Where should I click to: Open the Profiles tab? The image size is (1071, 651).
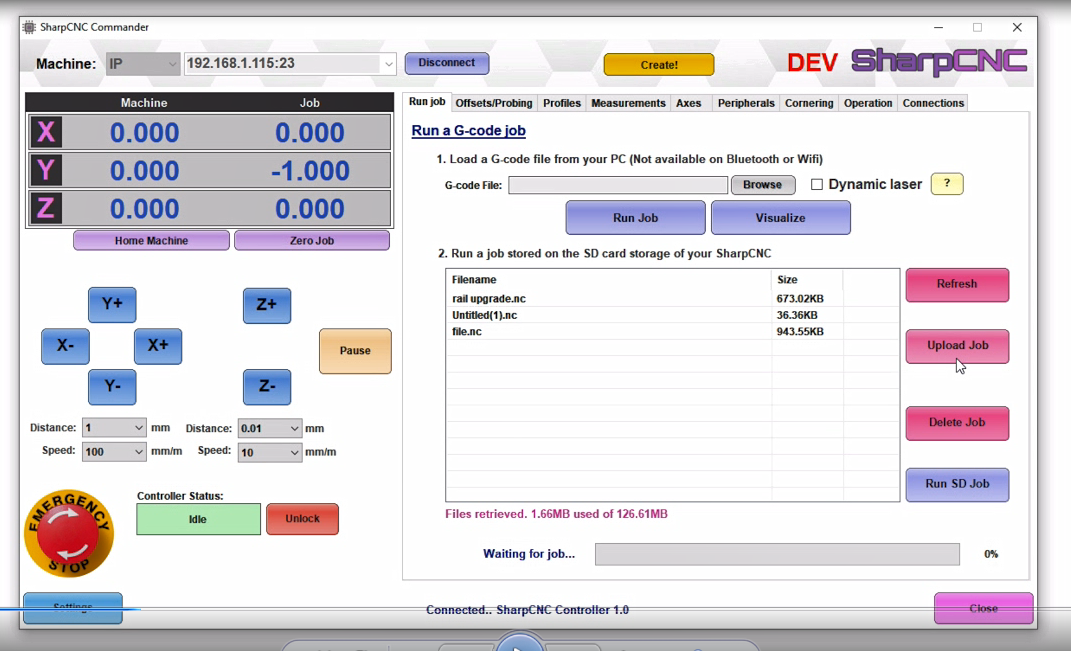[x=561, y=103]
